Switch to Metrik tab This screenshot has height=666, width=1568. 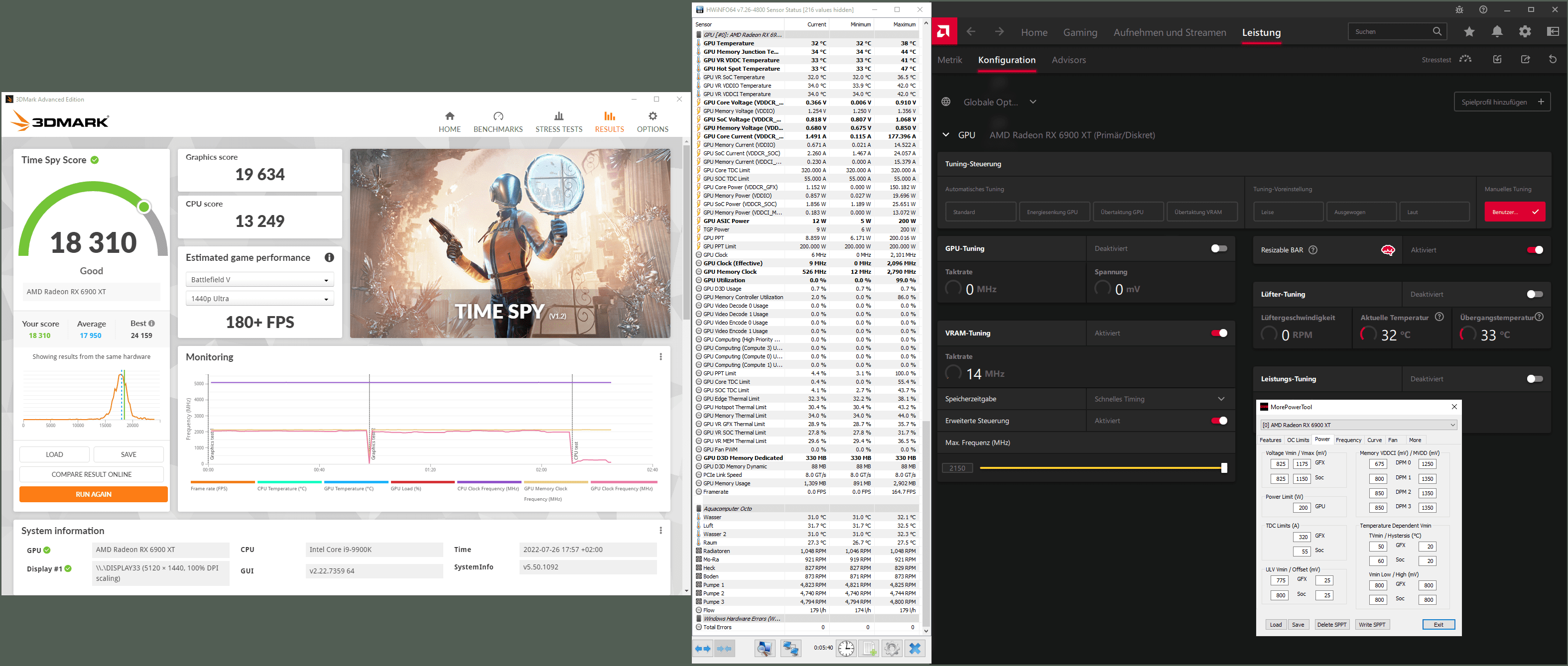(x=949, y=60)
